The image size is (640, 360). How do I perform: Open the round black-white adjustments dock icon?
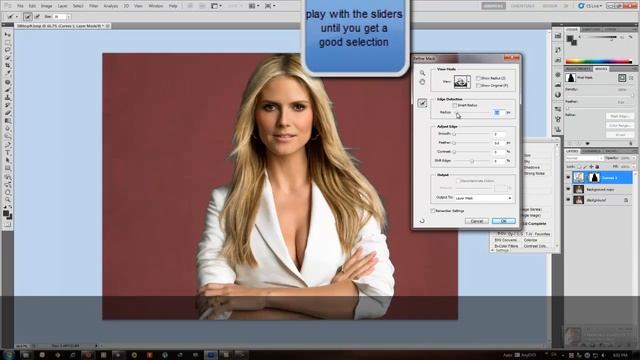click(558, 95)
